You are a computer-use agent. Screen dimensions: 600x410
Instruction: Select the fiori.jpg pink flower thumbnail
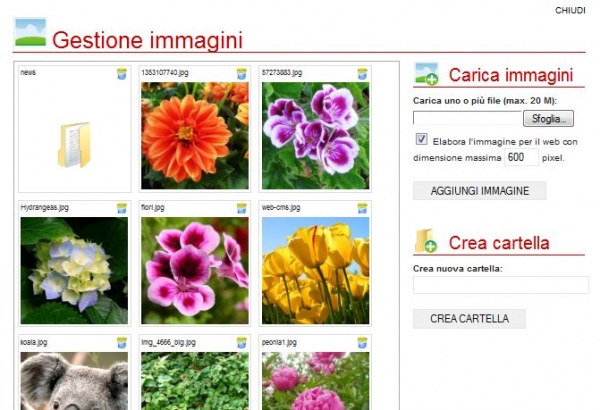point(195,271)
